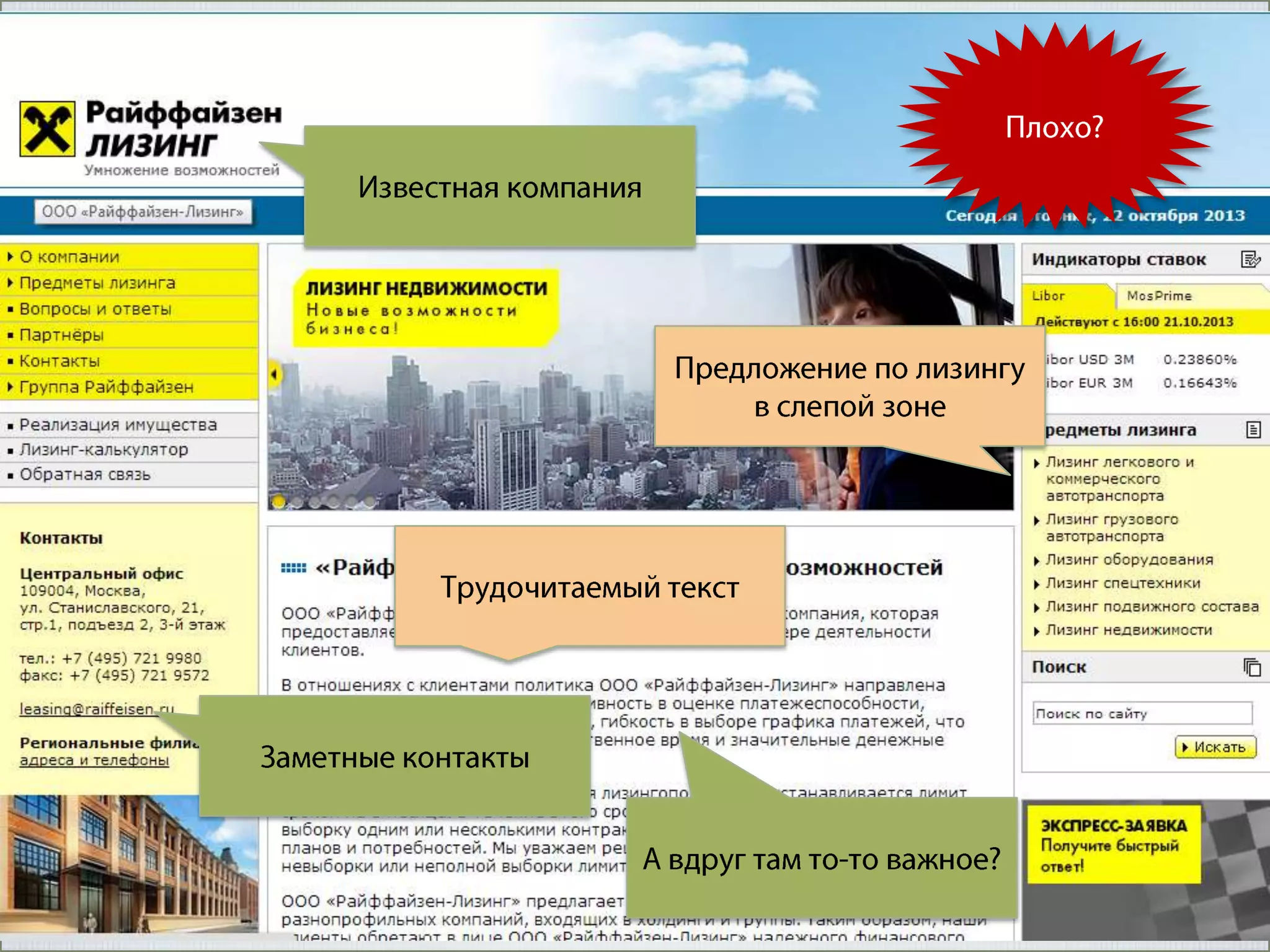1270x952 pixels.
Task: Open the Лизинг-калькулятор menu link
Action: [104, 450]
